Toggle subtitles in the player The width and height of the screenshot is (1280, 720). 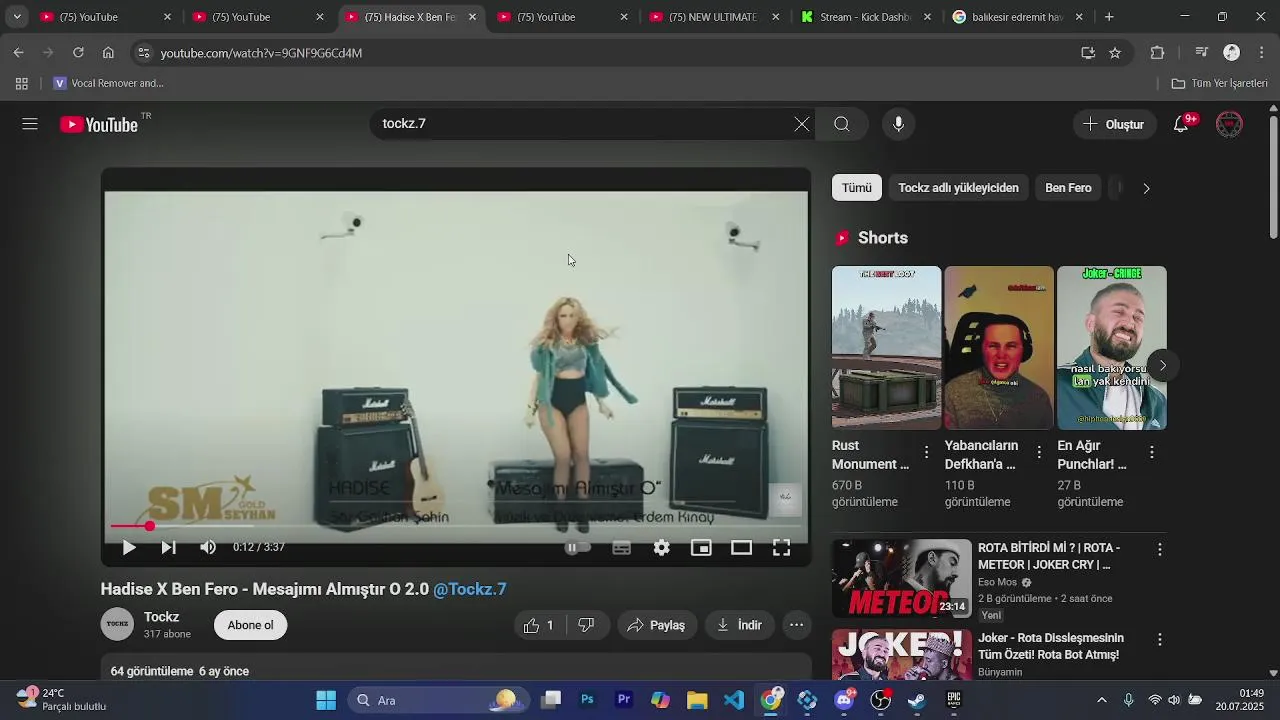coord(621,547)
